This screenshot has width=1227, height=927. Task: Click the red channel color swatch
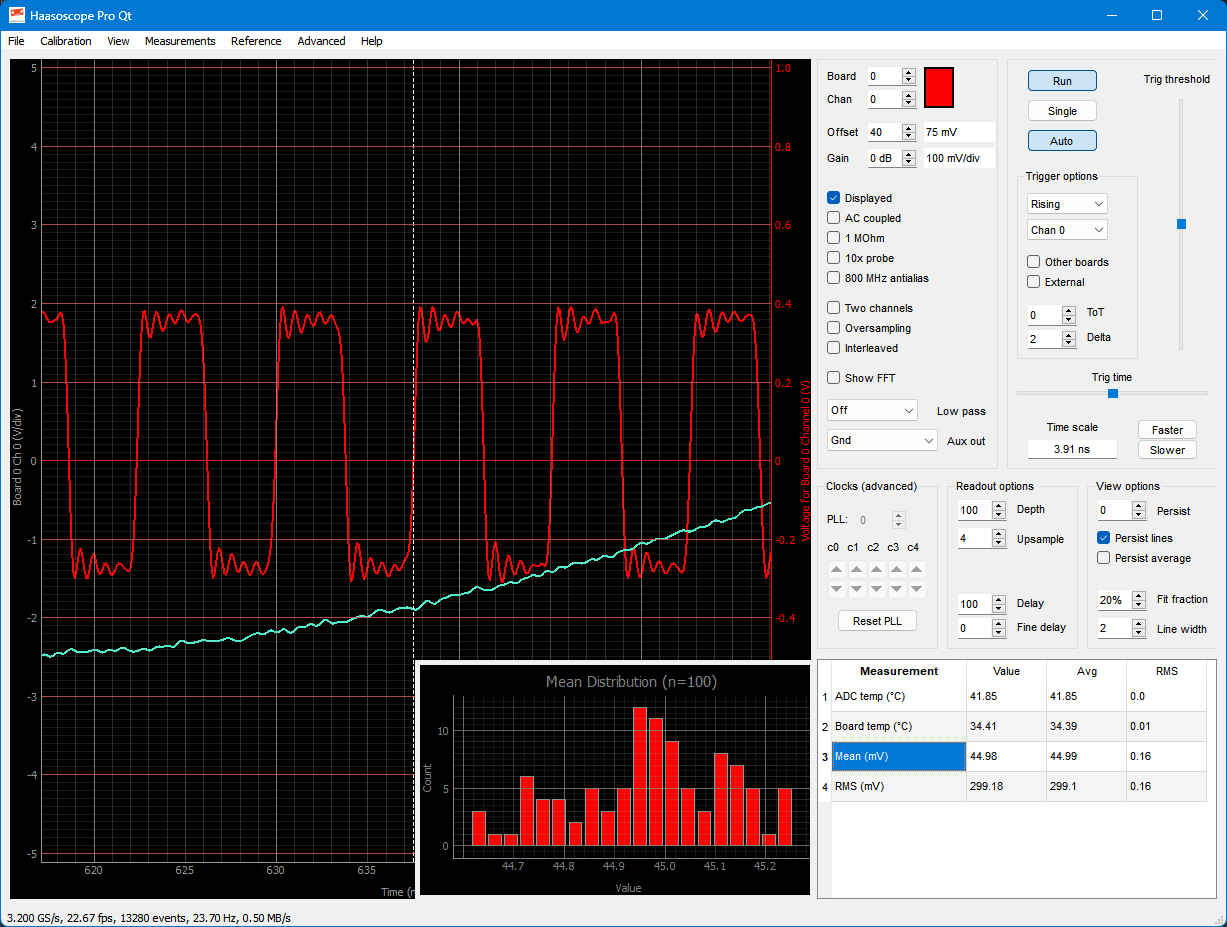(939, 88)
